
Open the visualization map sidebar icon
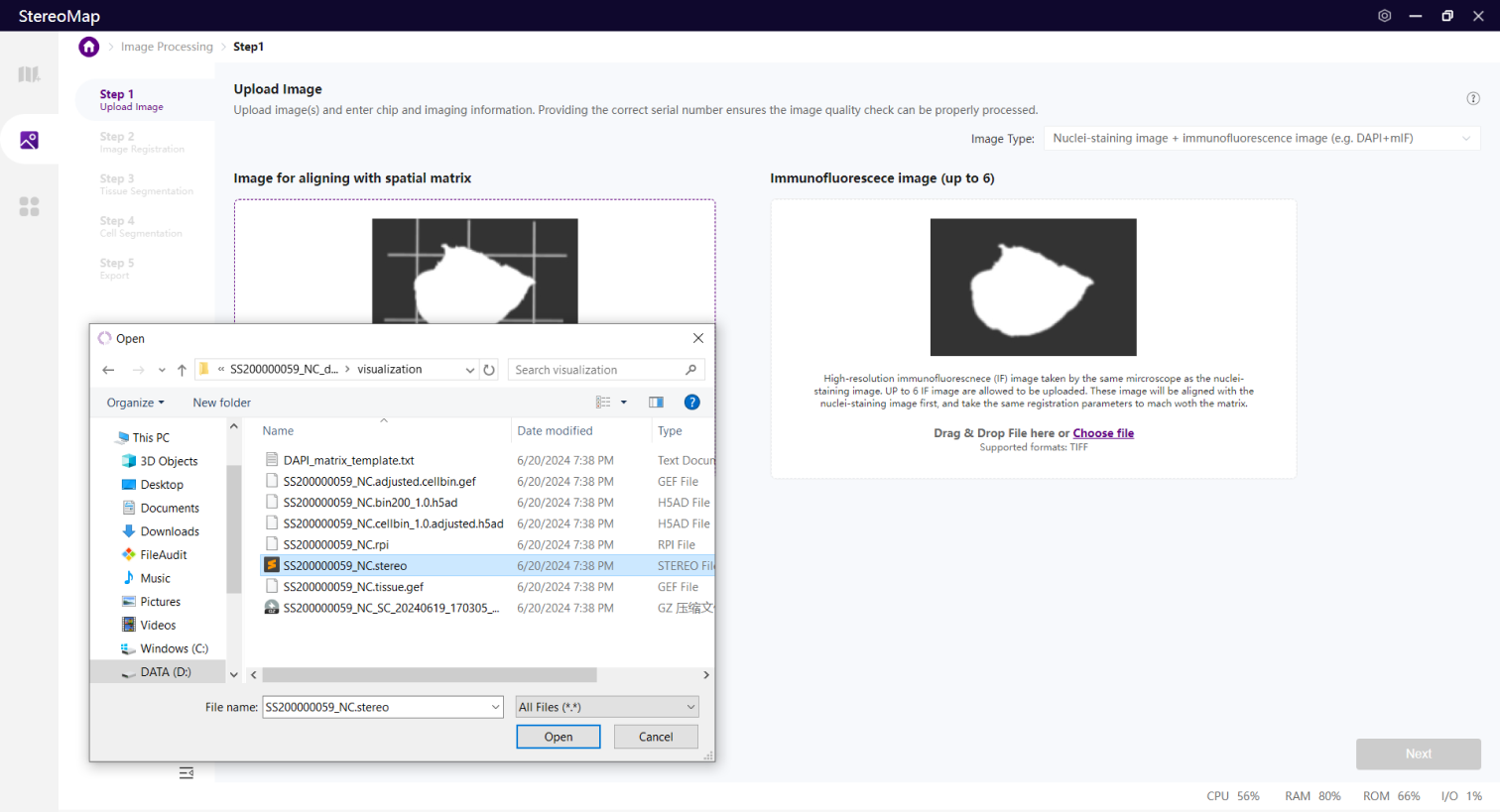29,74
